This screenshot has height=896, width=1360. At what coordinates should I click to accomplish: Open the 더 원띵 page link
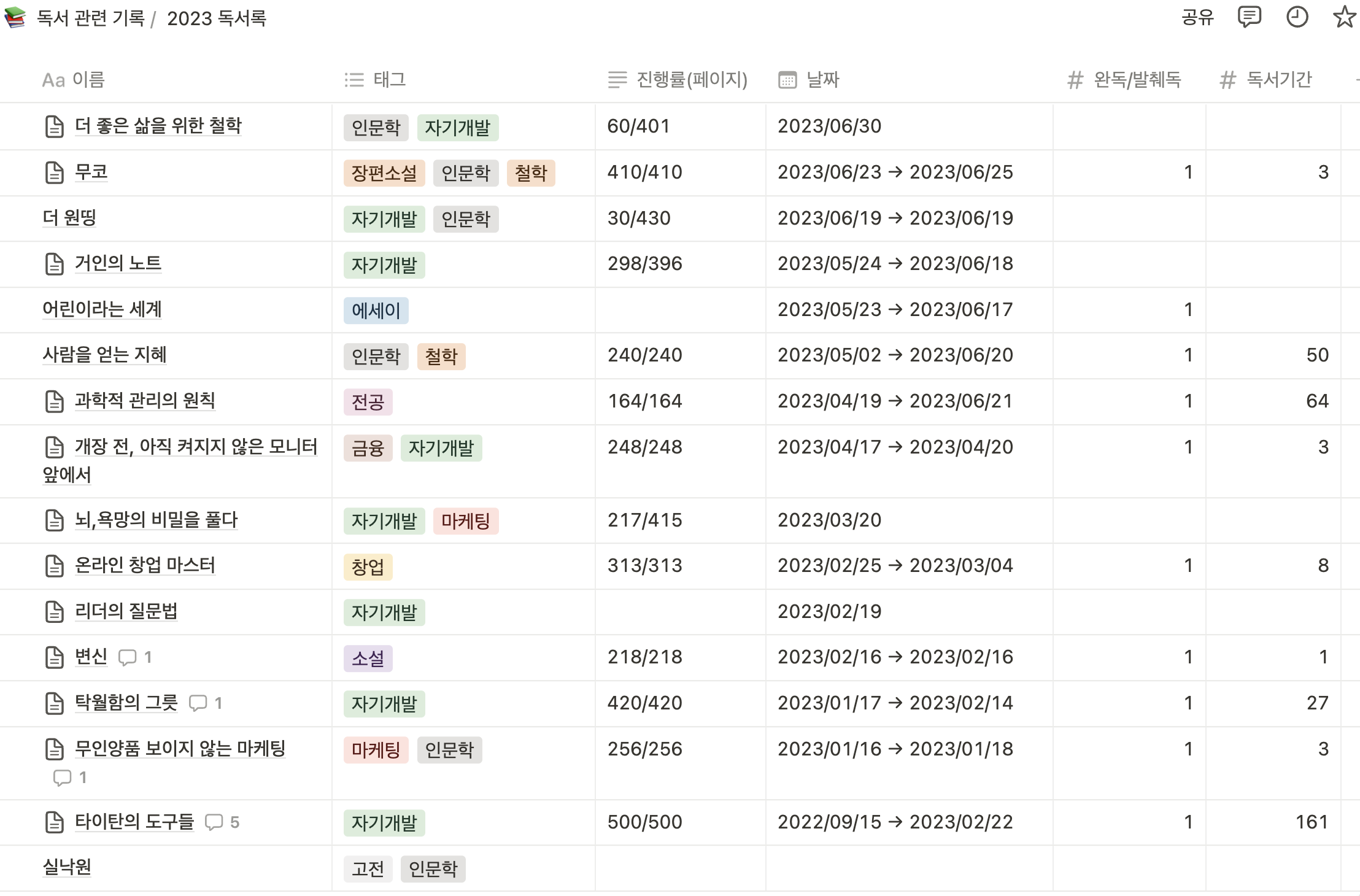point(69,218)
